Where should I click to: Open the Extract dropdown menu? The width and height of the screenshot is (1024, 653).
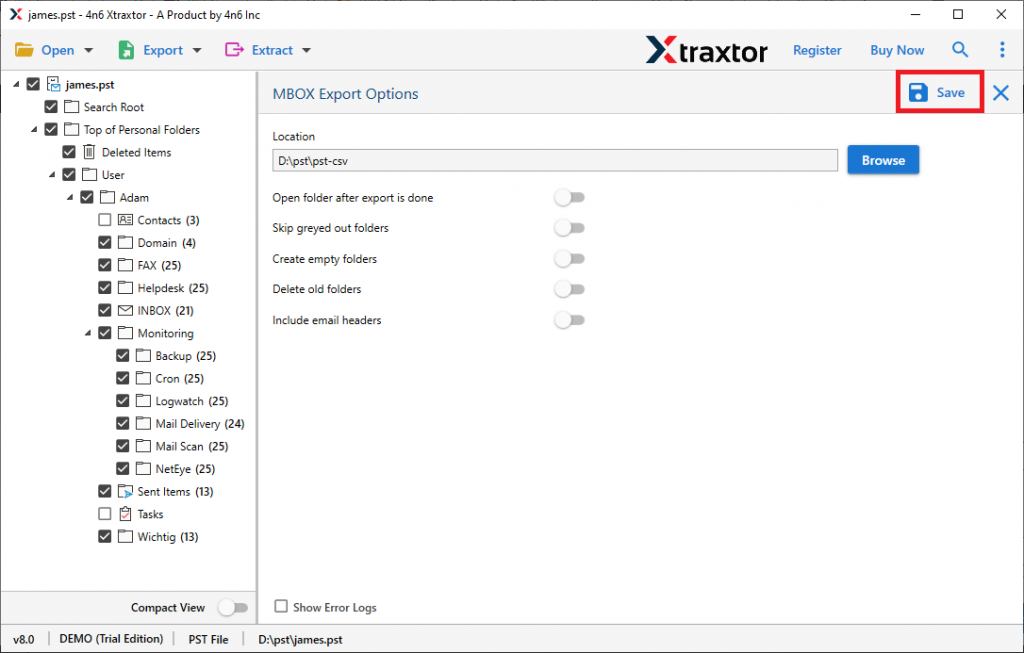coord(305,49)
